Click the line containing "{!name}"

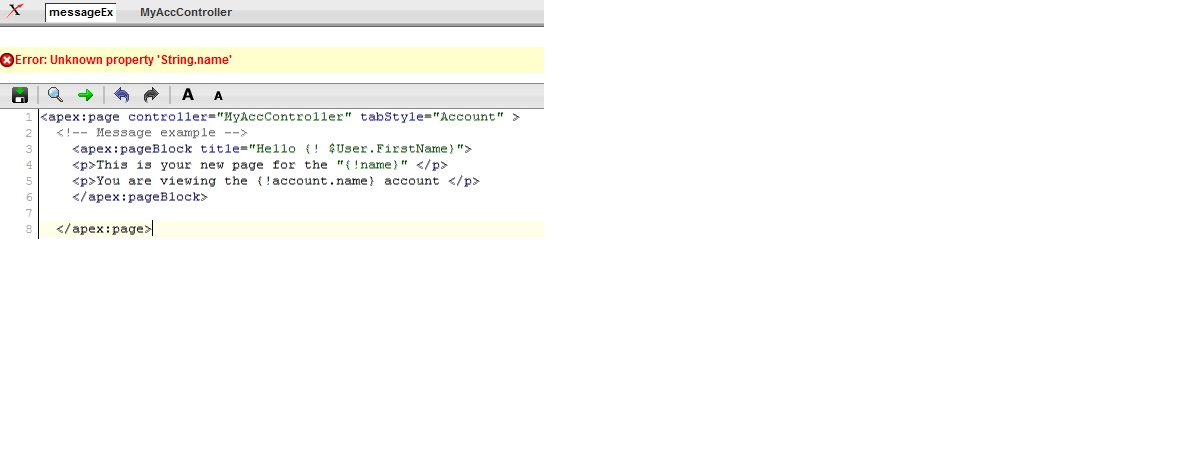[260, 165]
